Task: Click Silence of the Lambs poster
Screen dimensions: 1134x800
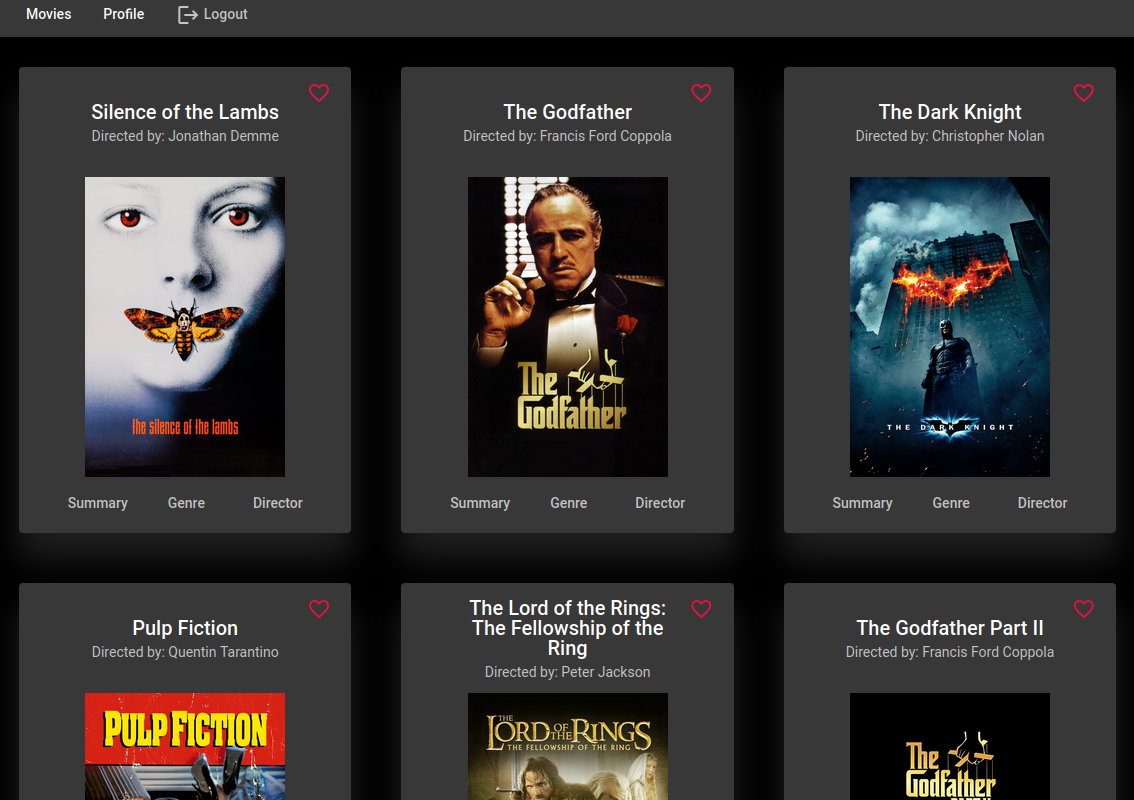Action: [185, 327]
